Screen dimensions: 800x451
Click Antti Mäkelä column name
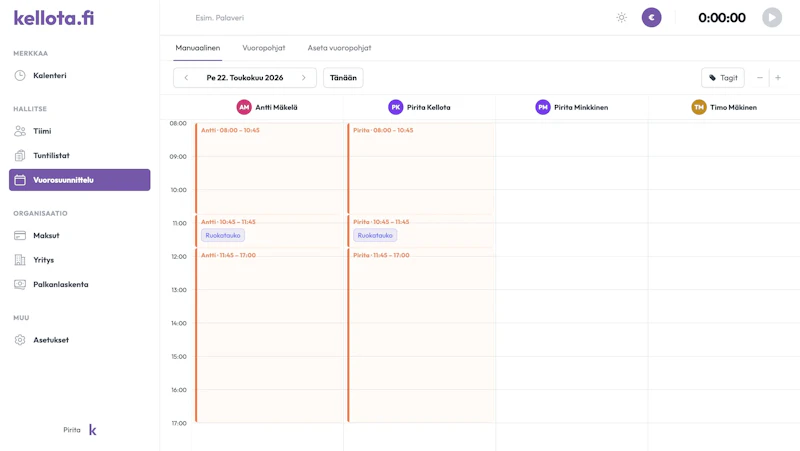(x=277, y=107)
